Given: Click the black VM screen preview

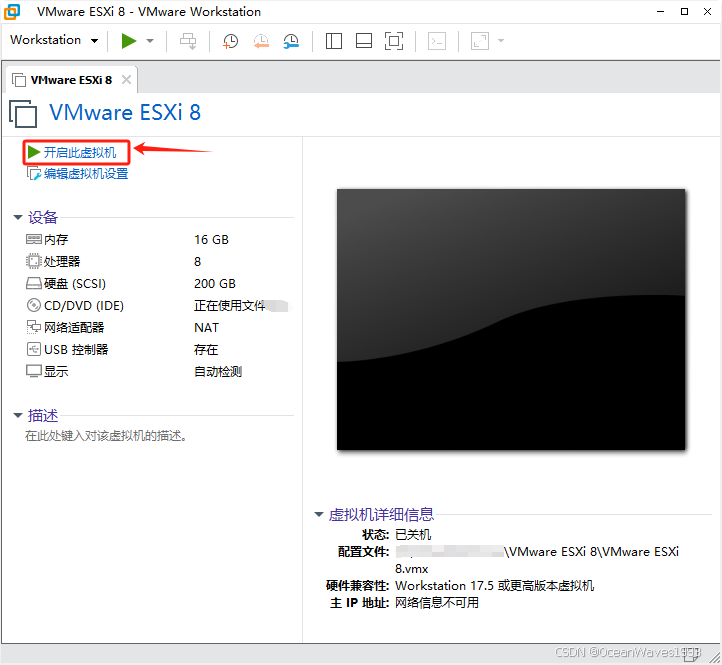Looking at the screenshot, I should (x=511, y=320).
